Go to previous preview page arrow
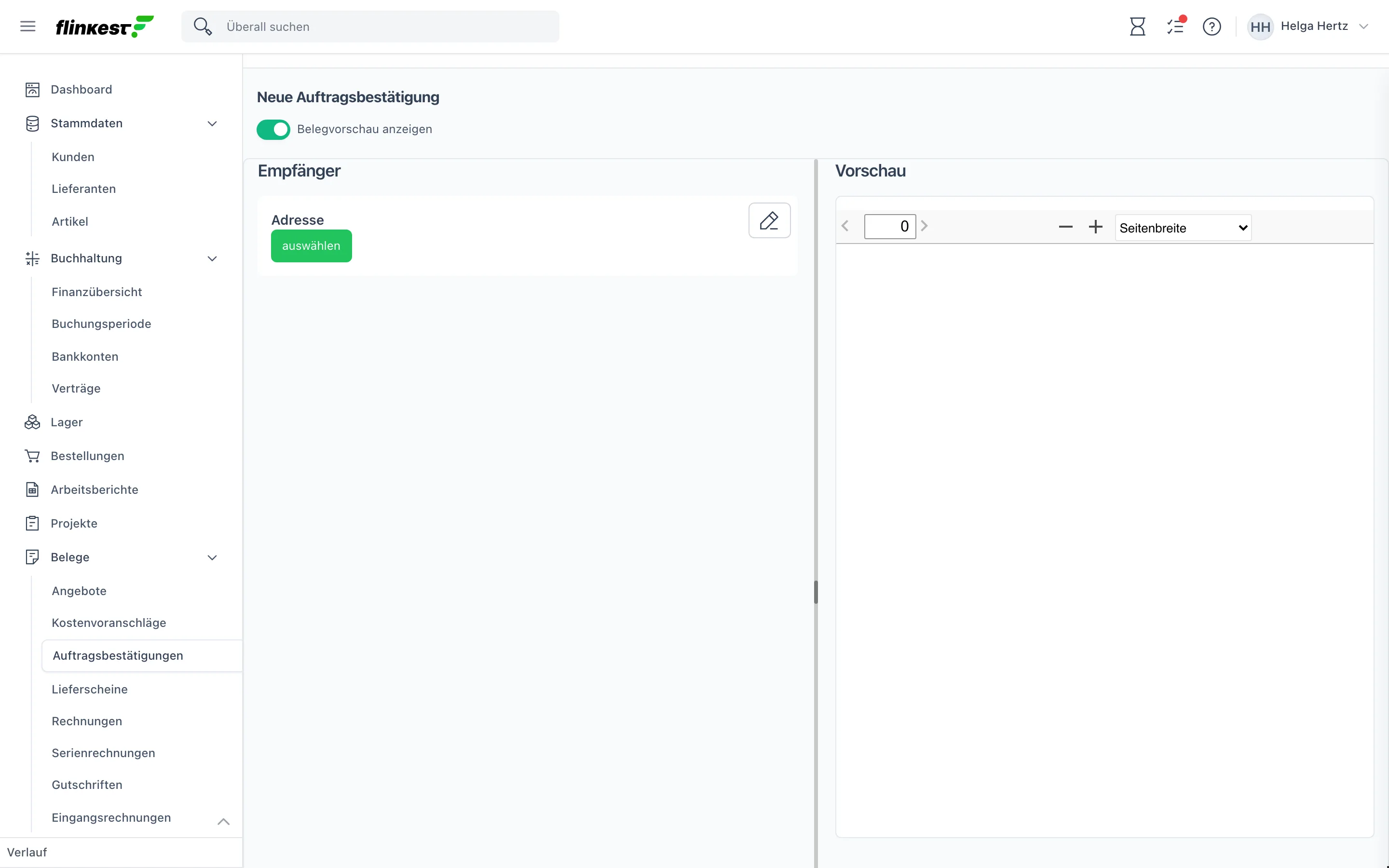Viewport: 1389px width, 868px height. (845, 226)
